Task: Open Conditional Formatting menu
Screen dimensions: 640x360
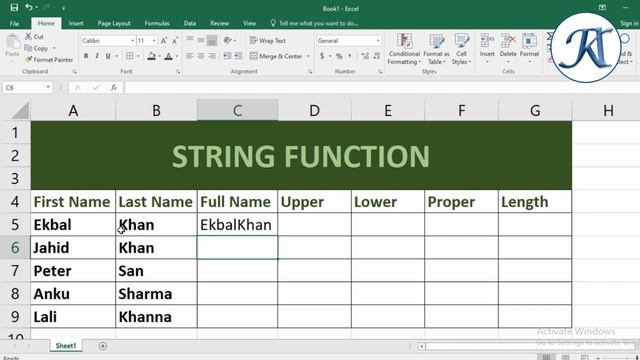Action: tap(404, 49)
